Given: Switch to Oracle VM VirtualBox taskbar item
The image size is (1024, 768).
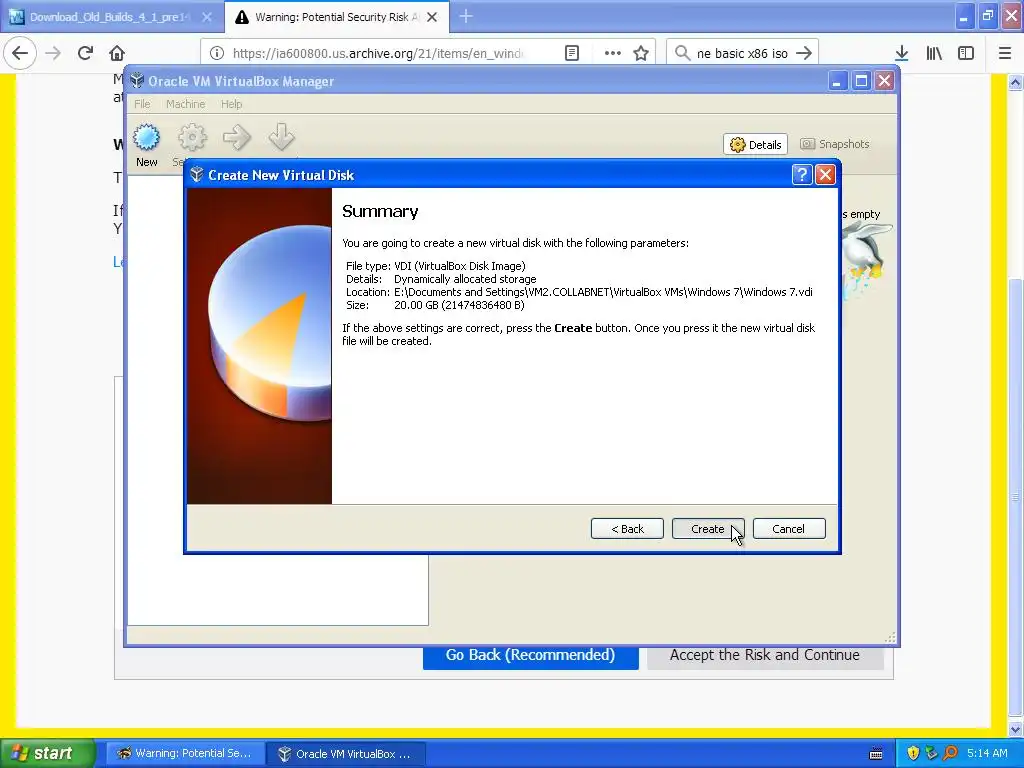Looking at the screenshot, I should tap(346, 754).
